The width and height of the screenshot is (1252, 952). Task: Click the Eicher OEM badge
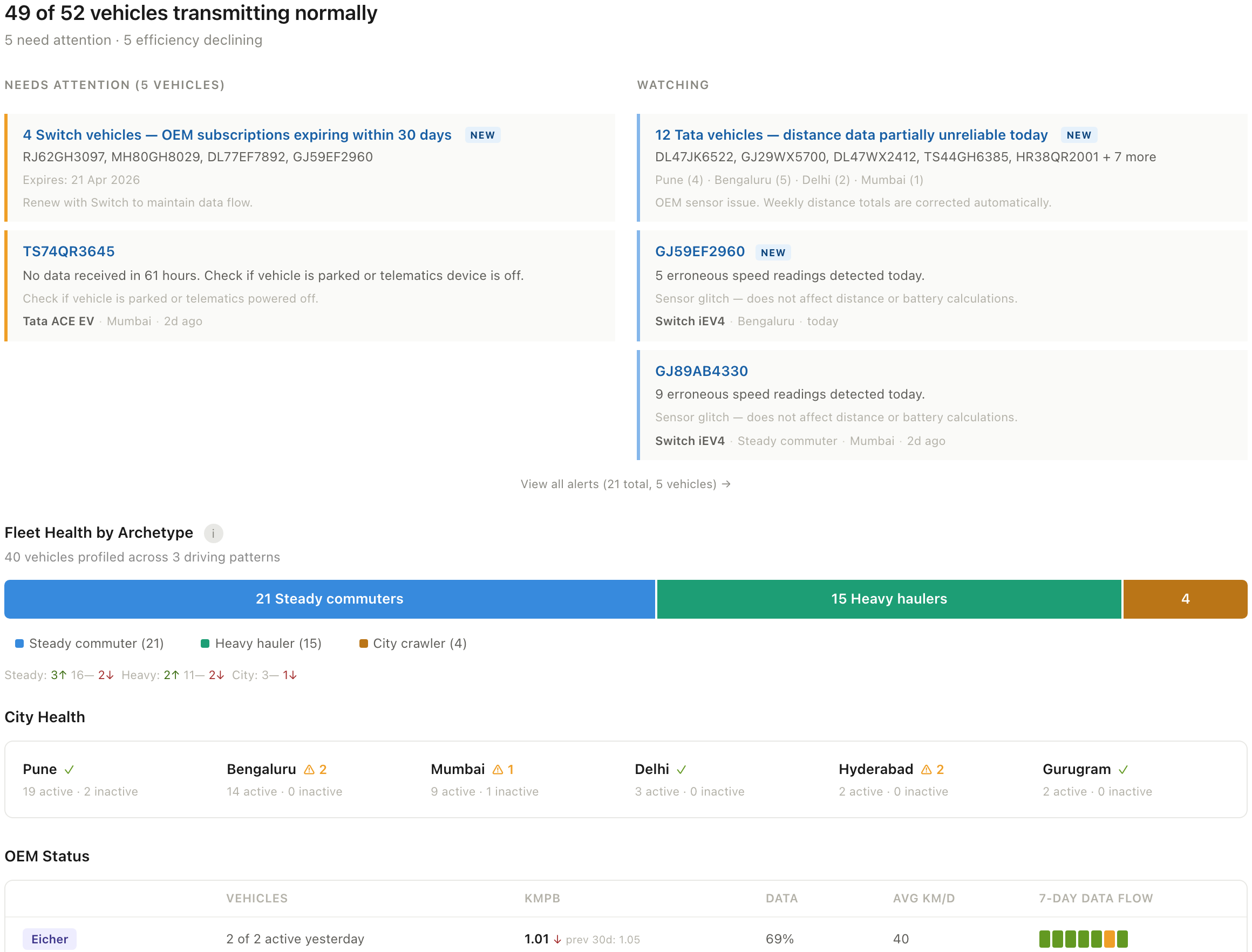pos(49,939)
